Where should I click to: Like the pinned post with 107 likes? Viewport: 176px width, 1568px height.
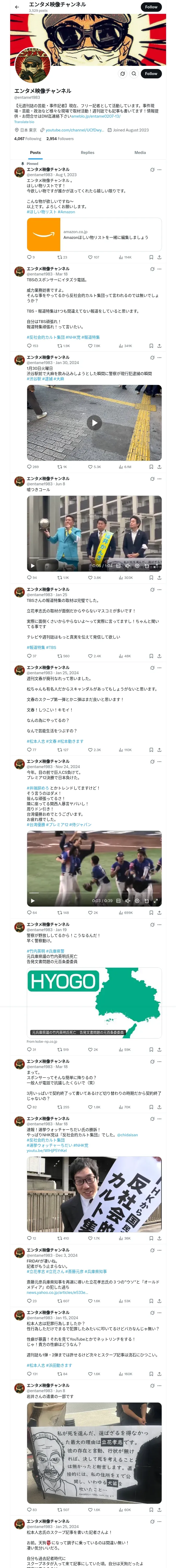93,257
